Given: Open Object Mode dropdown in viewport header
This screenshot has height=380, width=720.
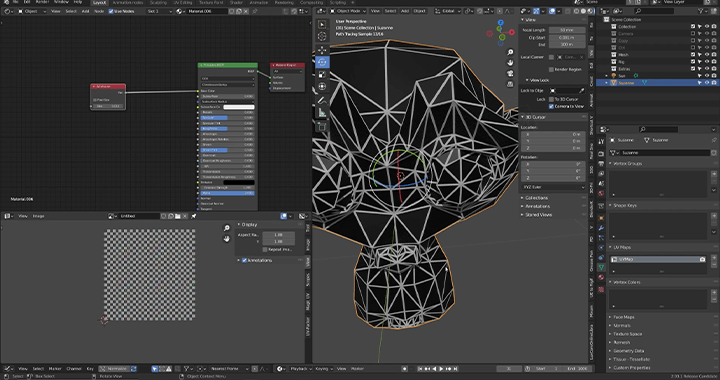Looking at the screenshot, I should point(348,11).
